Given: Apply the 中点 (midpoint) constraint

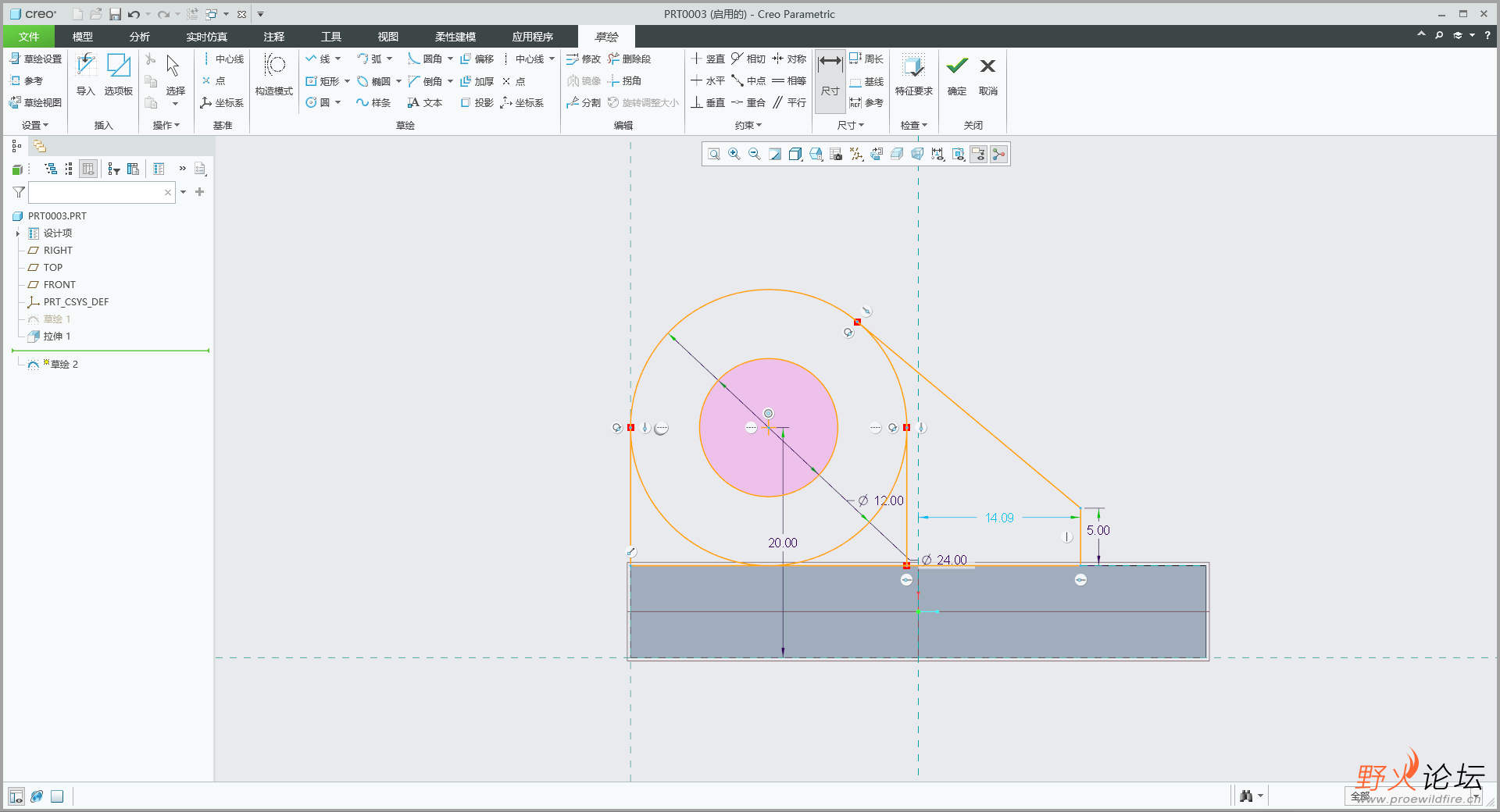Looking at the screenshot, I should click(x=748, y=81).
